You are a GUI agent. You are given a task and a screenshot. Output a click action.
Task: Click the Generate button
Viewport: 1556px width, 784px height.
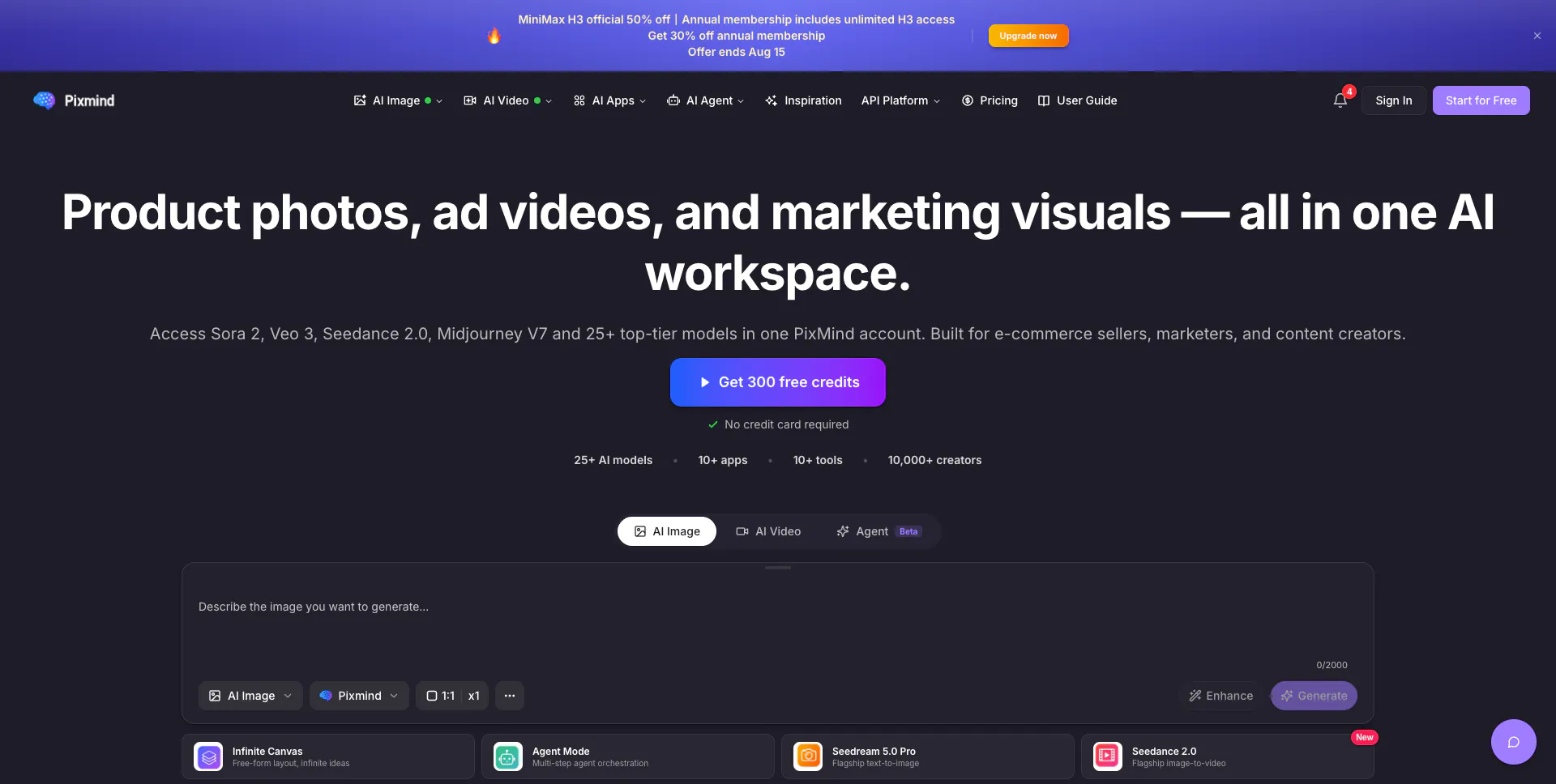[x=1314, y=696]
